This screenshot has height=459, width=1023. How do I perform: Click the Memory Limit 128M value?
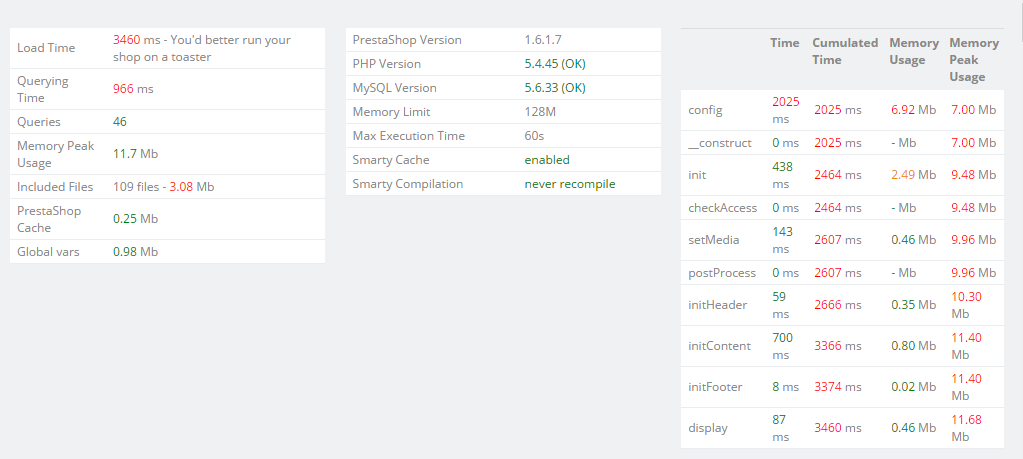point(541,112)
